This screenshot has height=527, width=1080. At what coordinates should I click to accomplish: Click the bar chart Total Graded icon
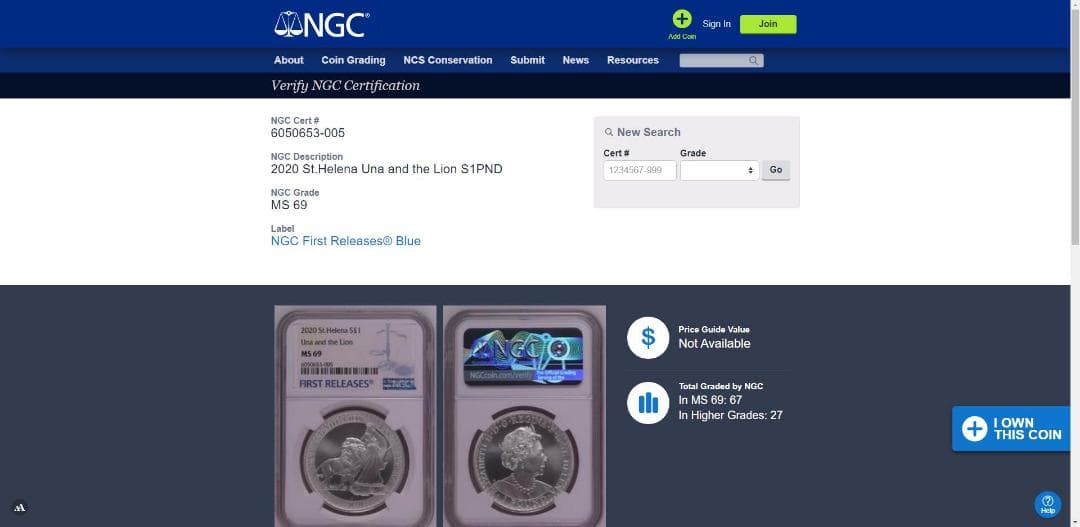pyautogui.click(x=647, y=403)
